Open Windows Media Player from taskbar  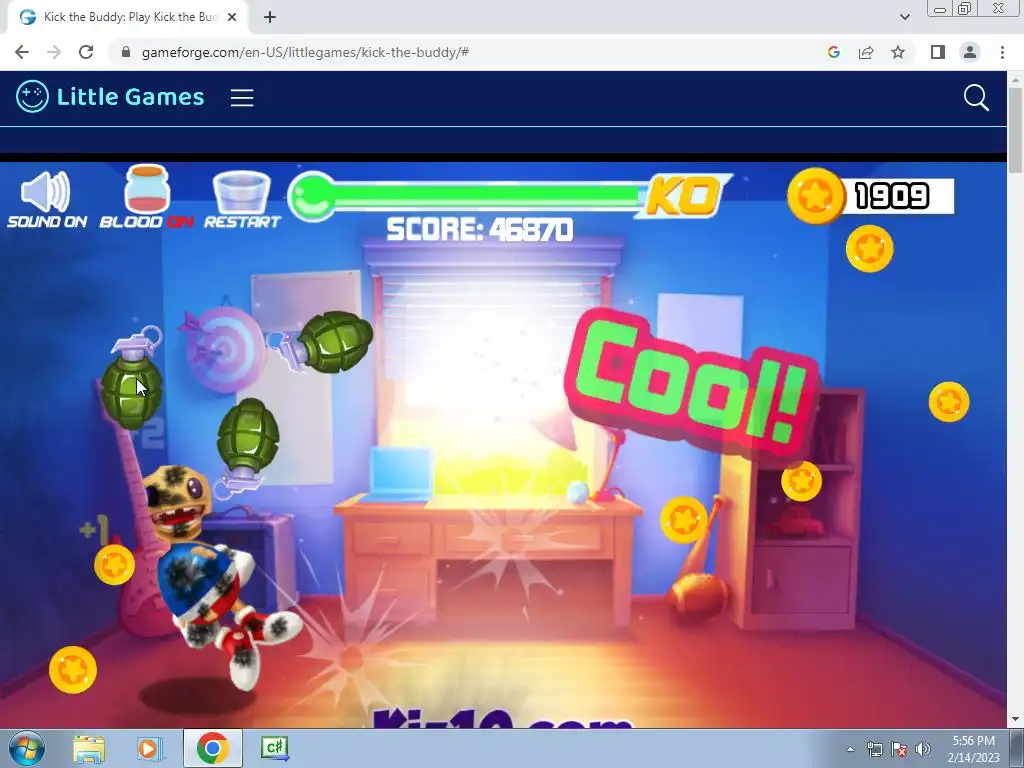click(149, 748)
